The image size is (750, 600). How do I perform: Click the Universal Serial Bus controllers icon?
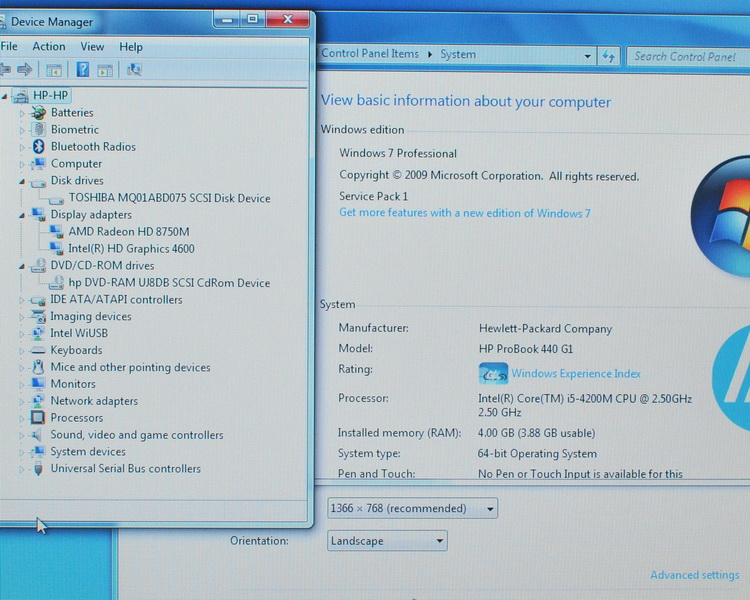[x=38, y=468]
